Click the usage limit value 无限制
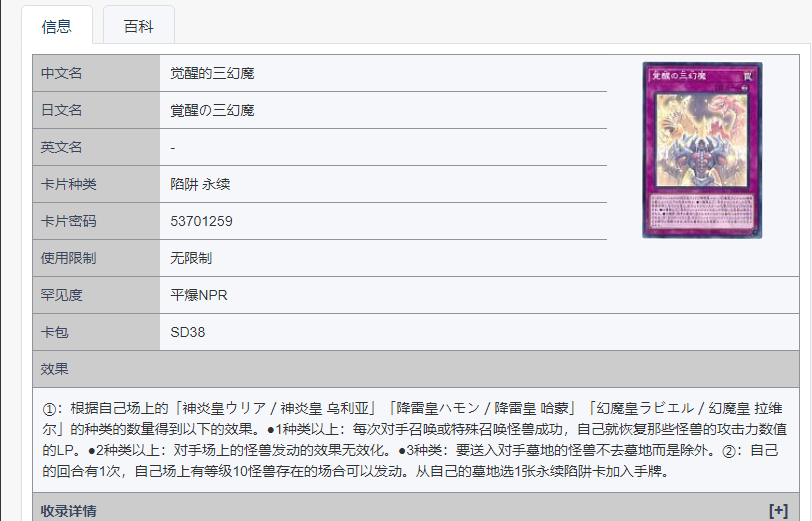The height and width of the screenshot is (521, 812). (x=191, y=258)
